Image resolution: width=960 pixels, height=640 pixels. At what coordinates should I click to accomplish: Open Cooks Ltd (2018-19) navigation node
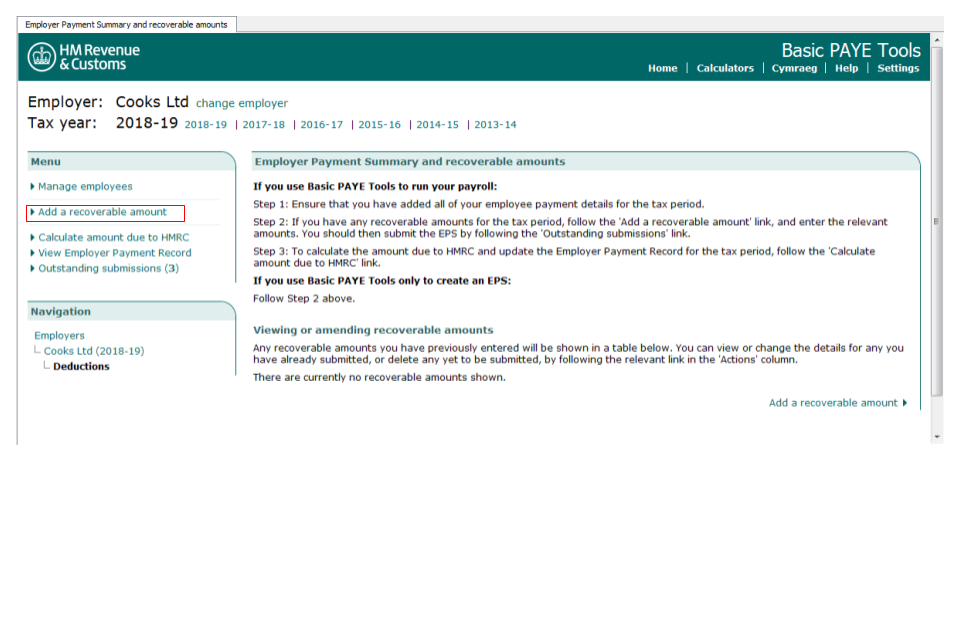[94, 351]
